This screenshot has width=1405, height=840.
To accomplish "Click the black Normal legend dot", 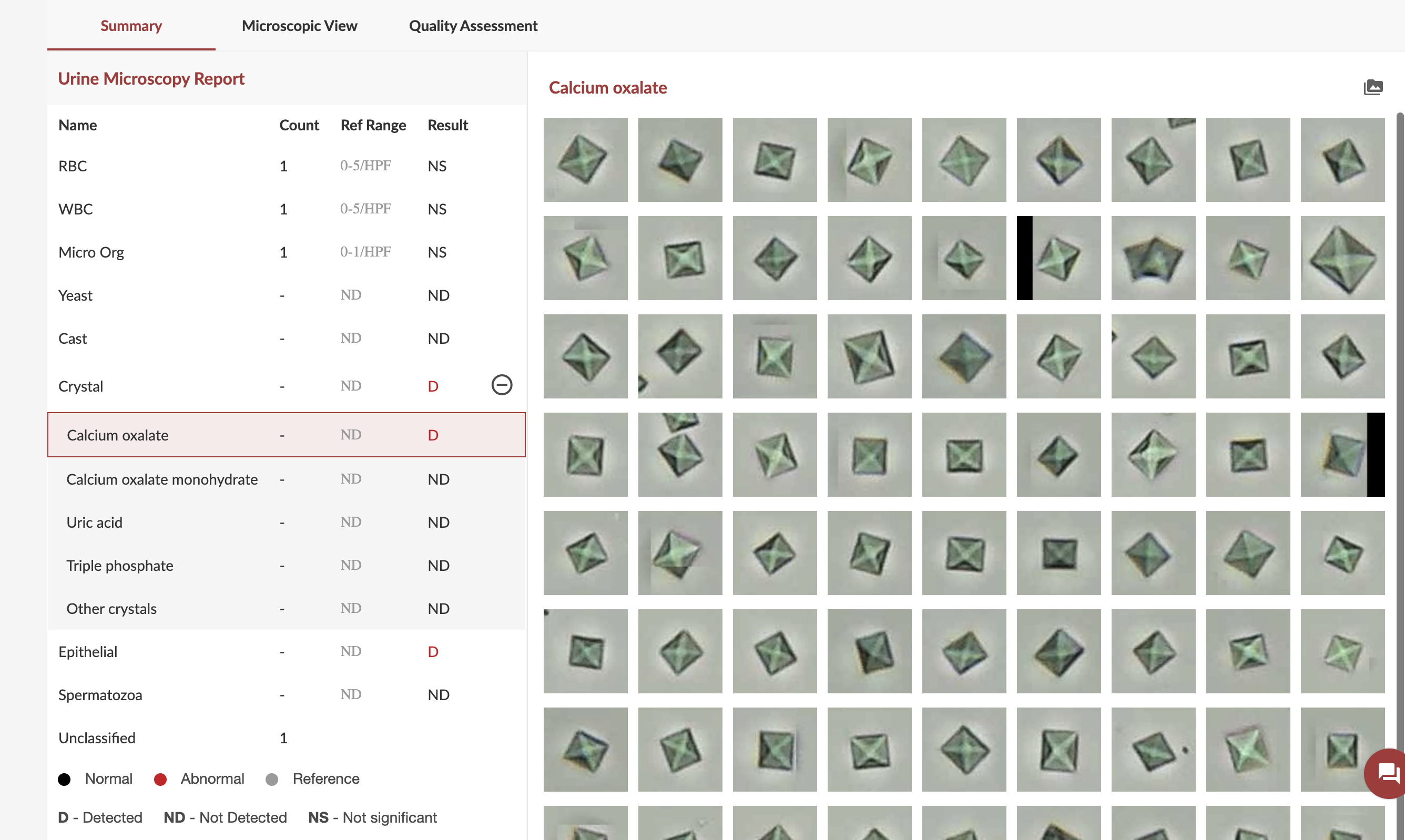I will pyautogui.click(x=65, y=779).
